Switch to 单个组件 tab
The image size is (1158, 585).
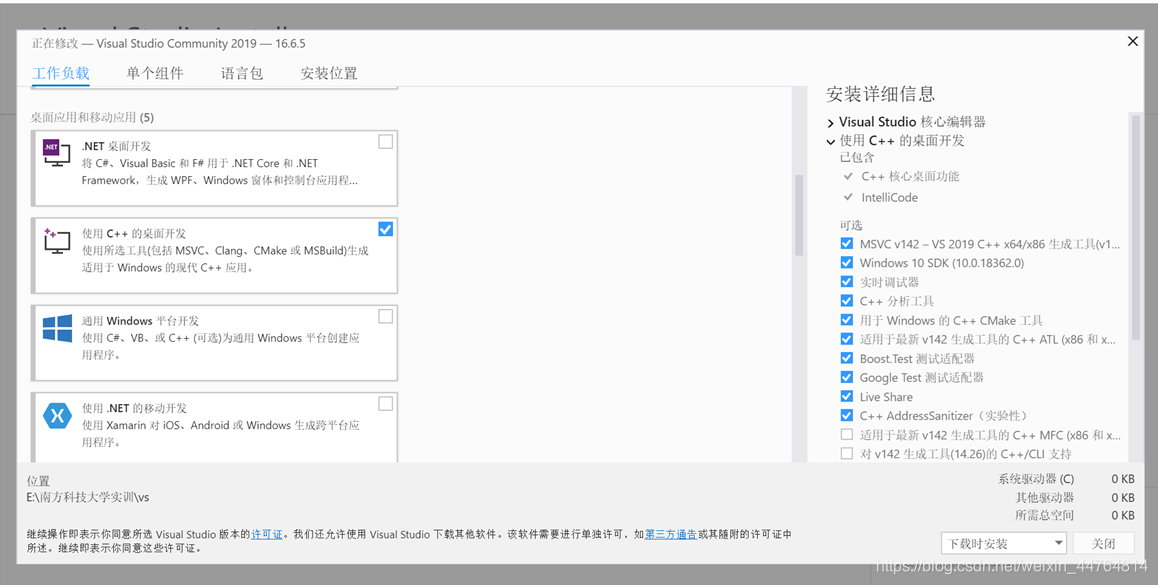(154, 73)
